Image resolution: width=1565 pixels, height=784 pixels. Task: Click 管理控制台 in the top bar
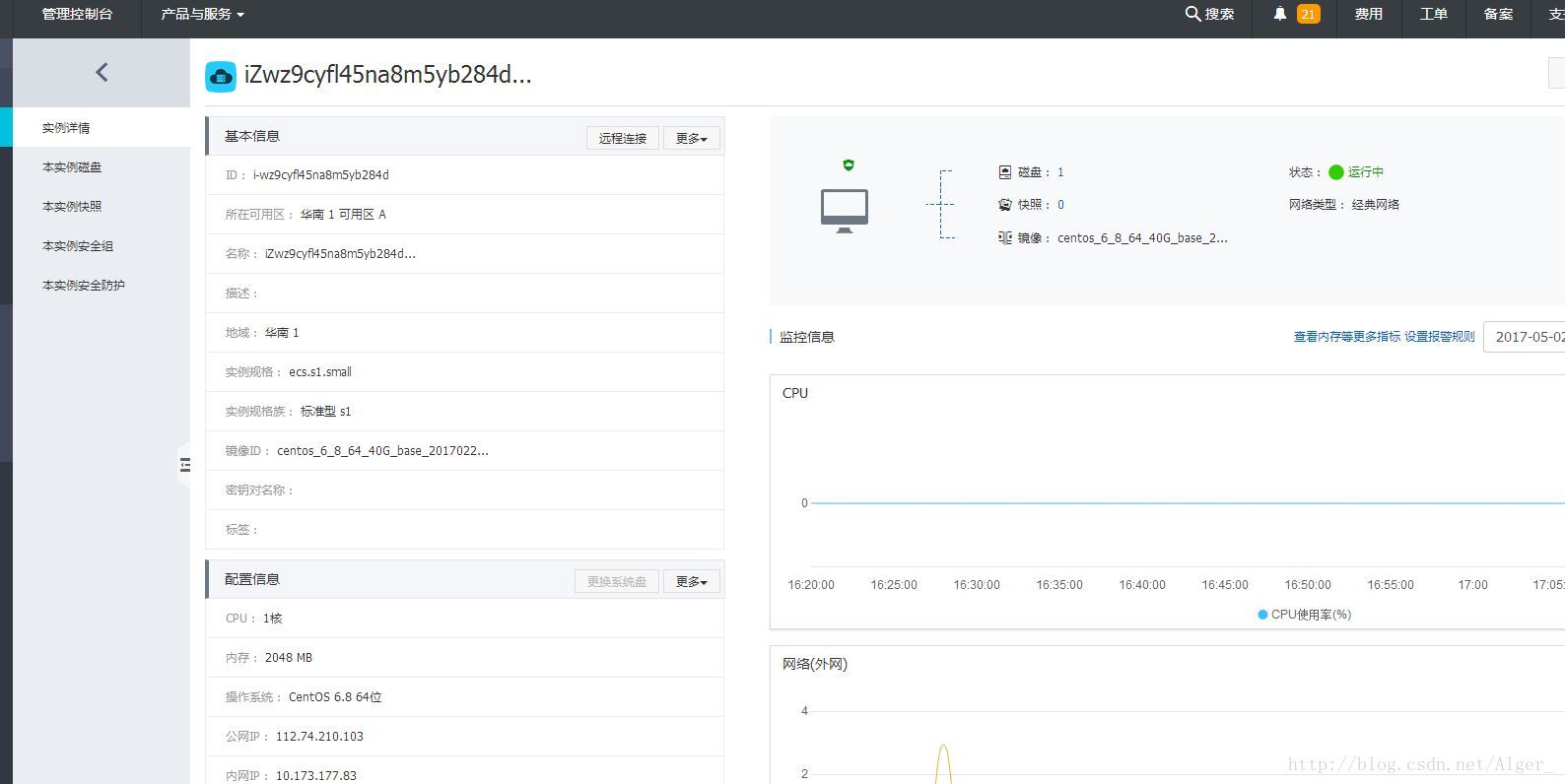78,14
